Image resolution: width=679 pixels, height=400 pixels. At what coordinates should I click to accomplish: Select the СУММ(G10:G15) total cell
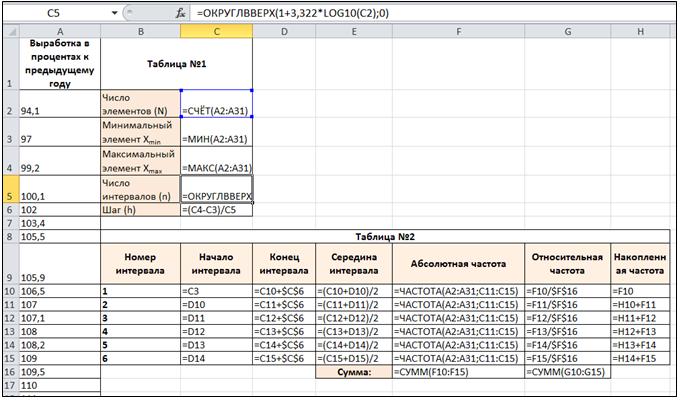click(566, 371)
